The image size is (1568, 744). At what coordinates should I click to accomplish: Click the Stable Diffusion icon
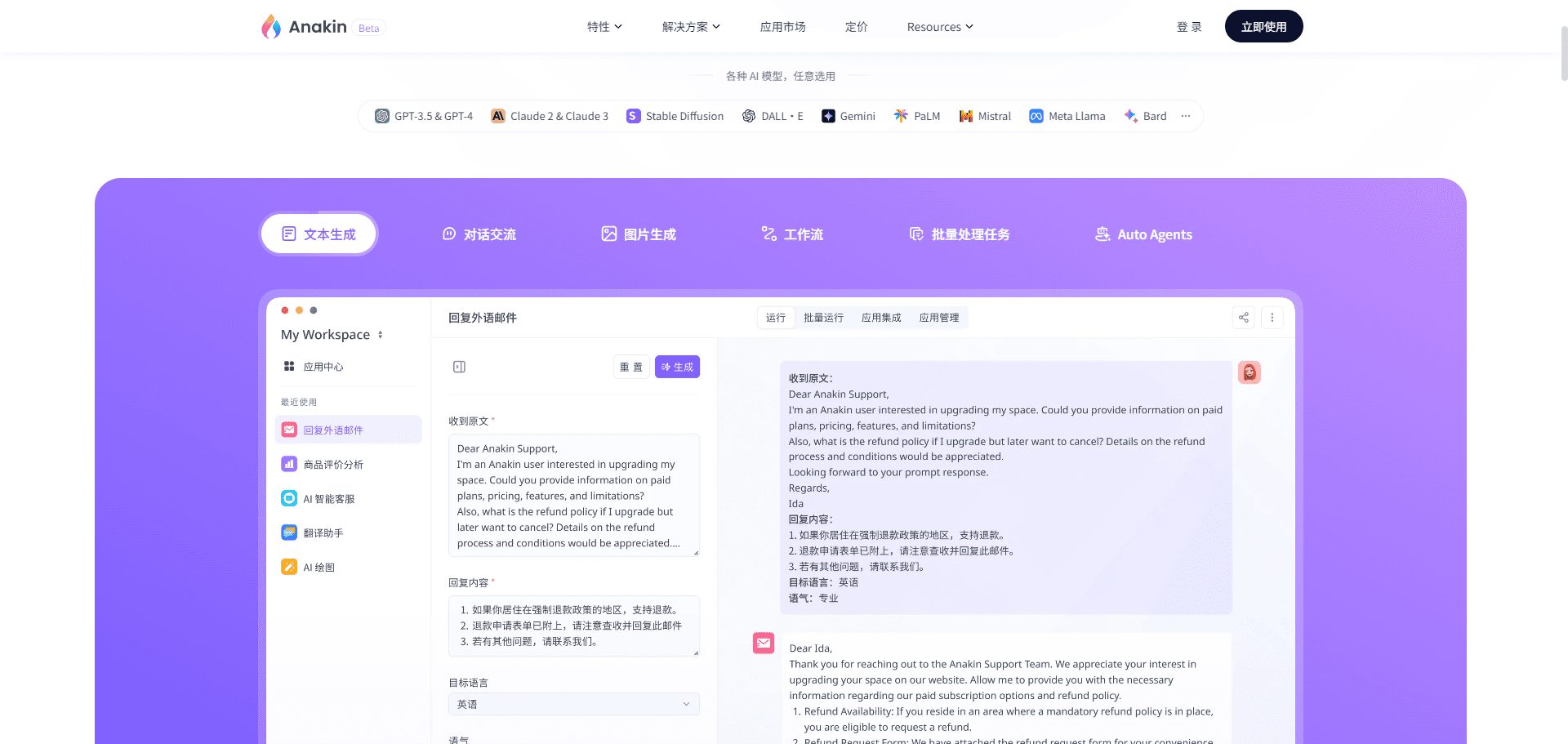pos(633,116)
